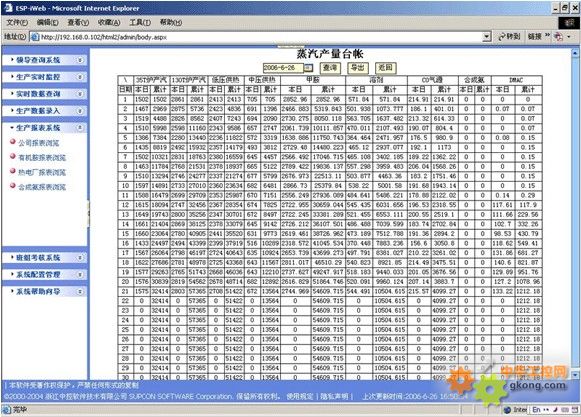The image size is (581, 417).
Task: Open the 帮助(H) help menu
Action: pos(171,23)
